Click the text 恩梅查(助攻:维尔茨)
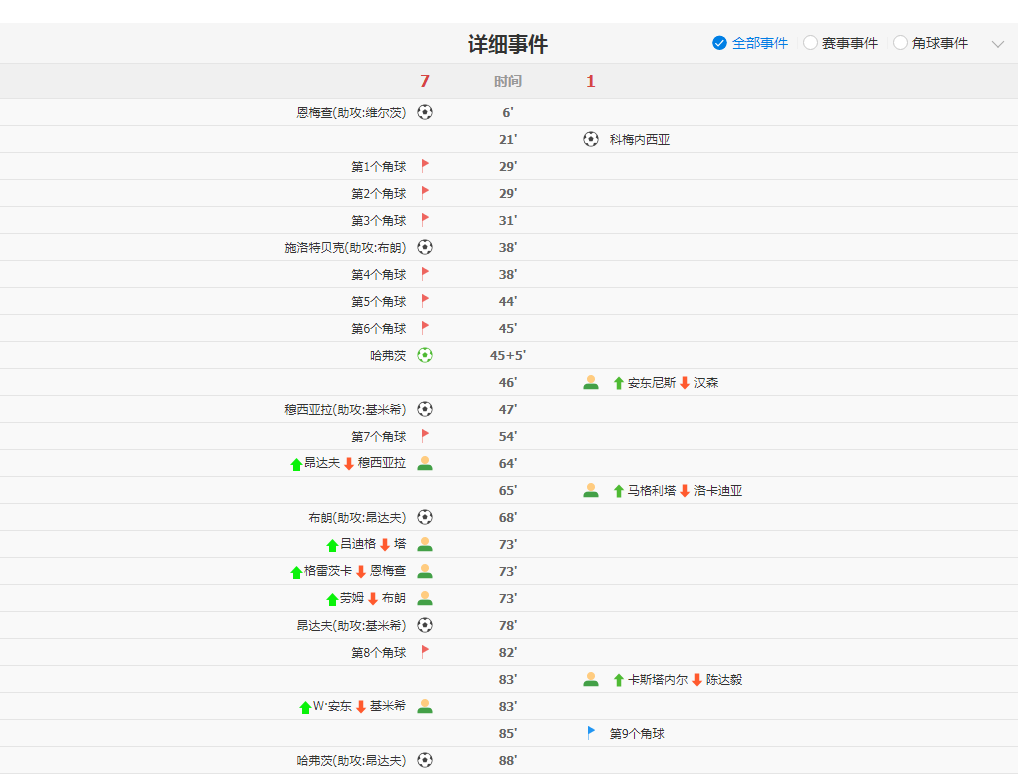The width and height of the screenshot is (1021, 777). click(x=351, y=113)
